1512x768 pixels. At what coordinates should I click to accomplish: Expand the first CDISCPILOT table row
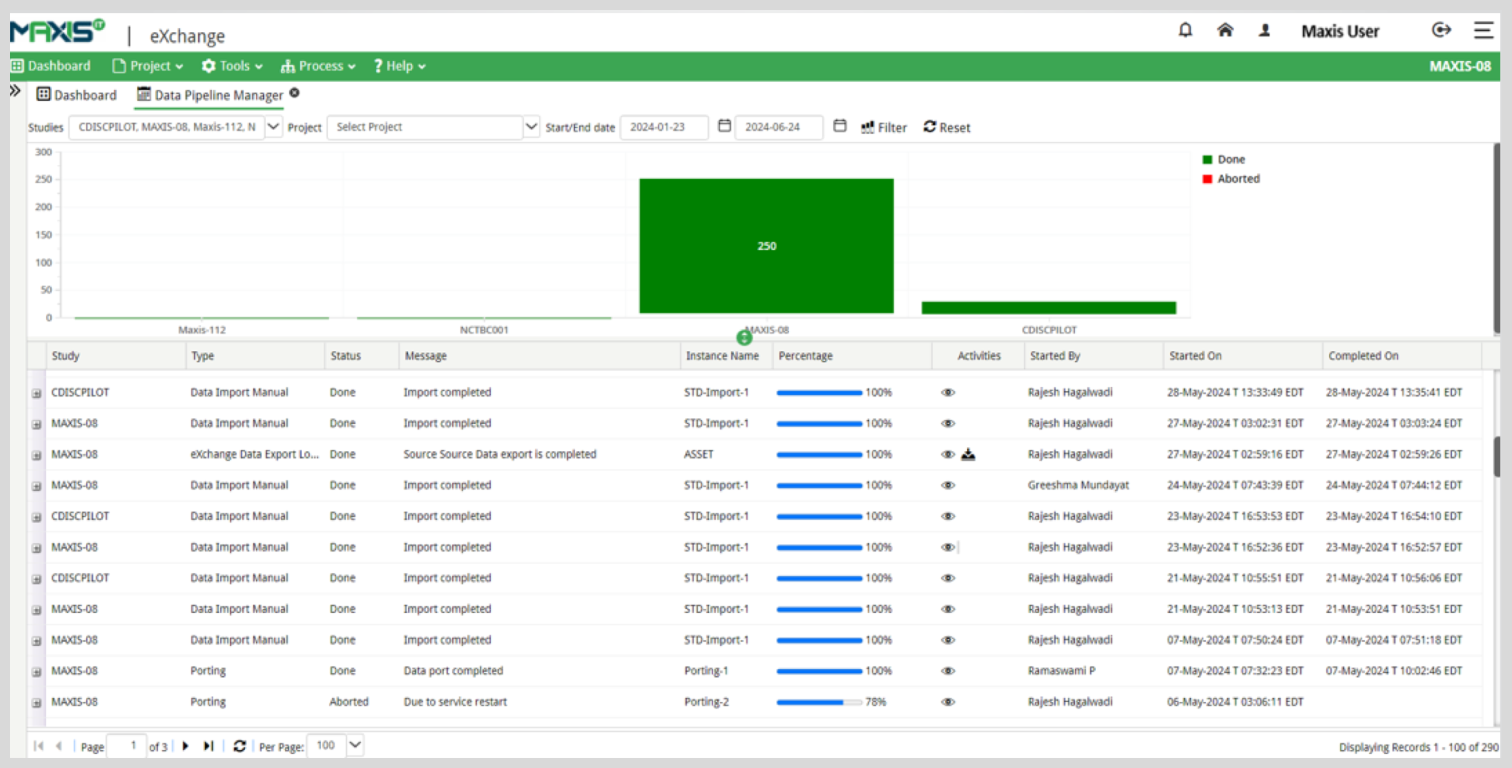pyautogui.click(x=36, y=393)
